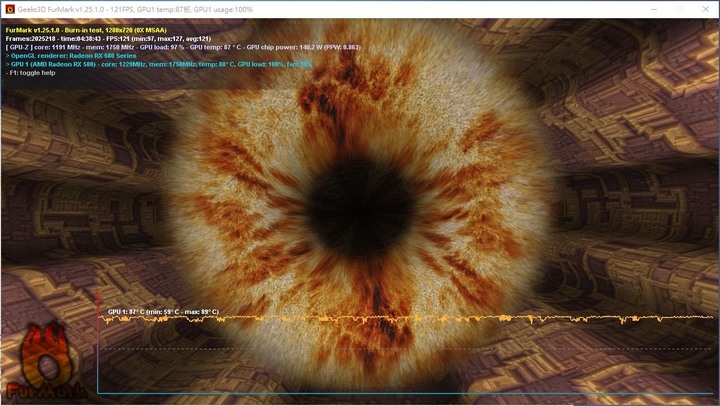Click the '[ GPU-Z ] core: 1191 MHz' line
This screenshot has height=406, width=720.
click(x=183, y=47)
